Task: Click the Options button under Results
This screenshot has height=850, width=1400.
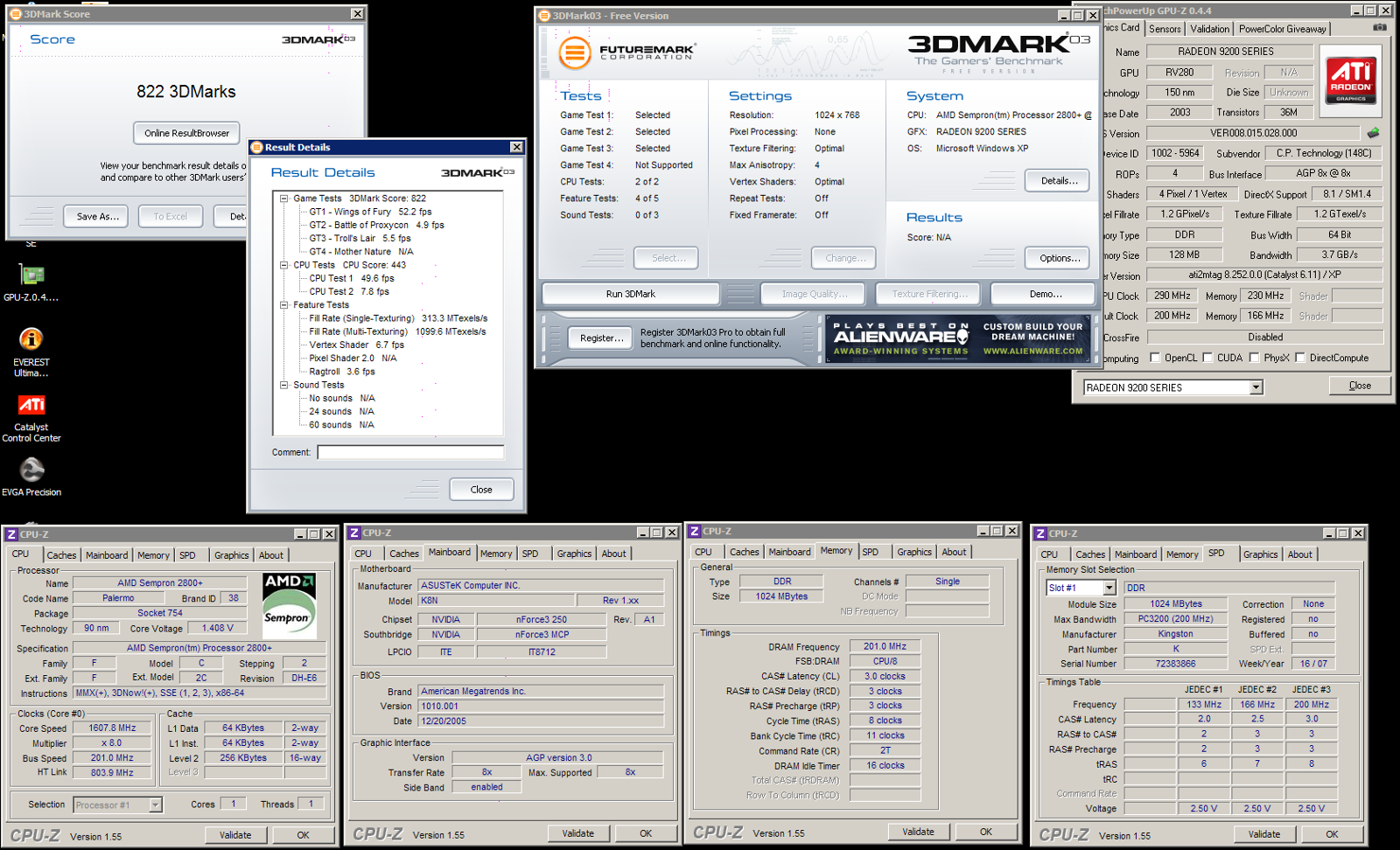Action: click(x=1059, y=258)
